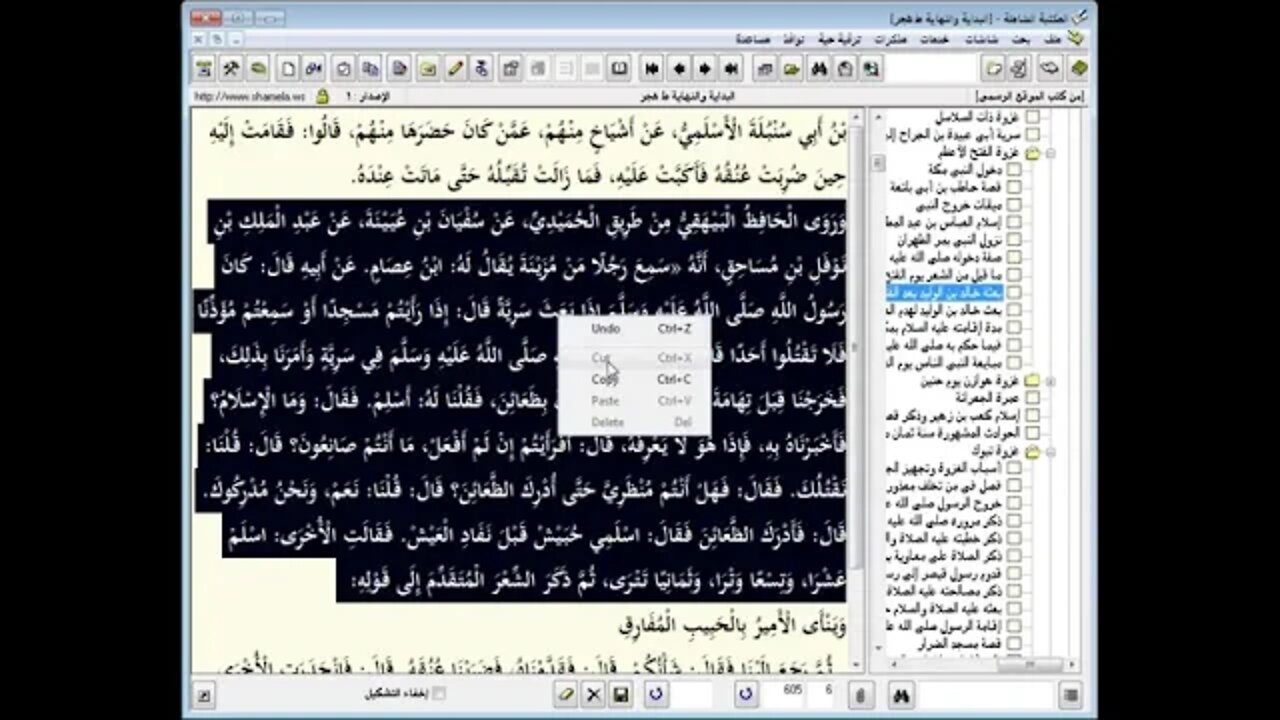Jump to last page with barred double-arrow

pos(731,69)
